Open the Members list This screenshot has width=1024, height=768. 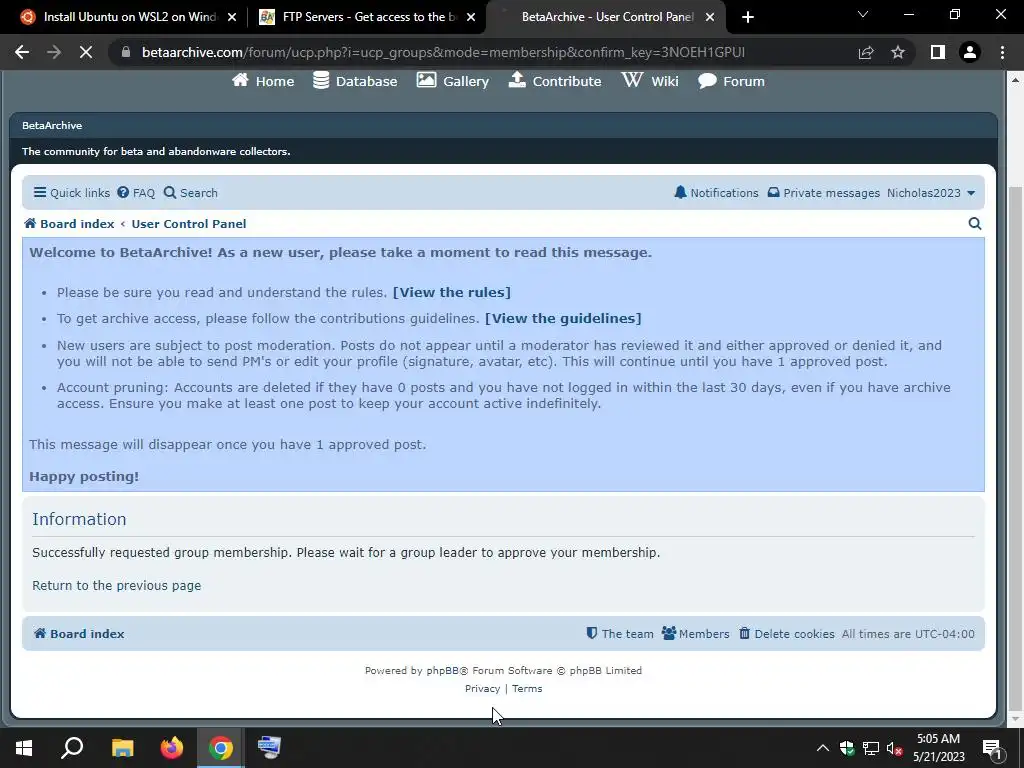point(696,633)
